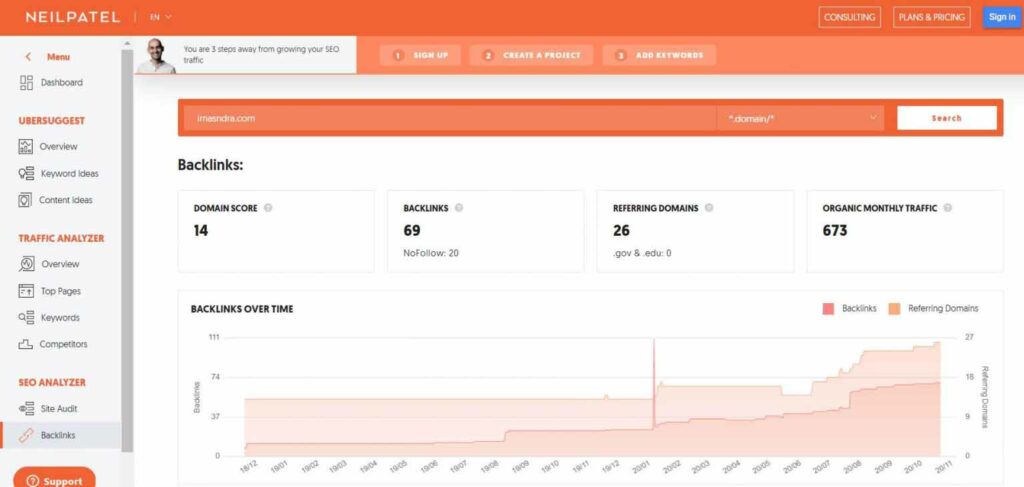The image size is (1024, 487).
Task: Toggle the Backlinks legend color swatch
Action: pyautogui.click(x=828, y=309)
